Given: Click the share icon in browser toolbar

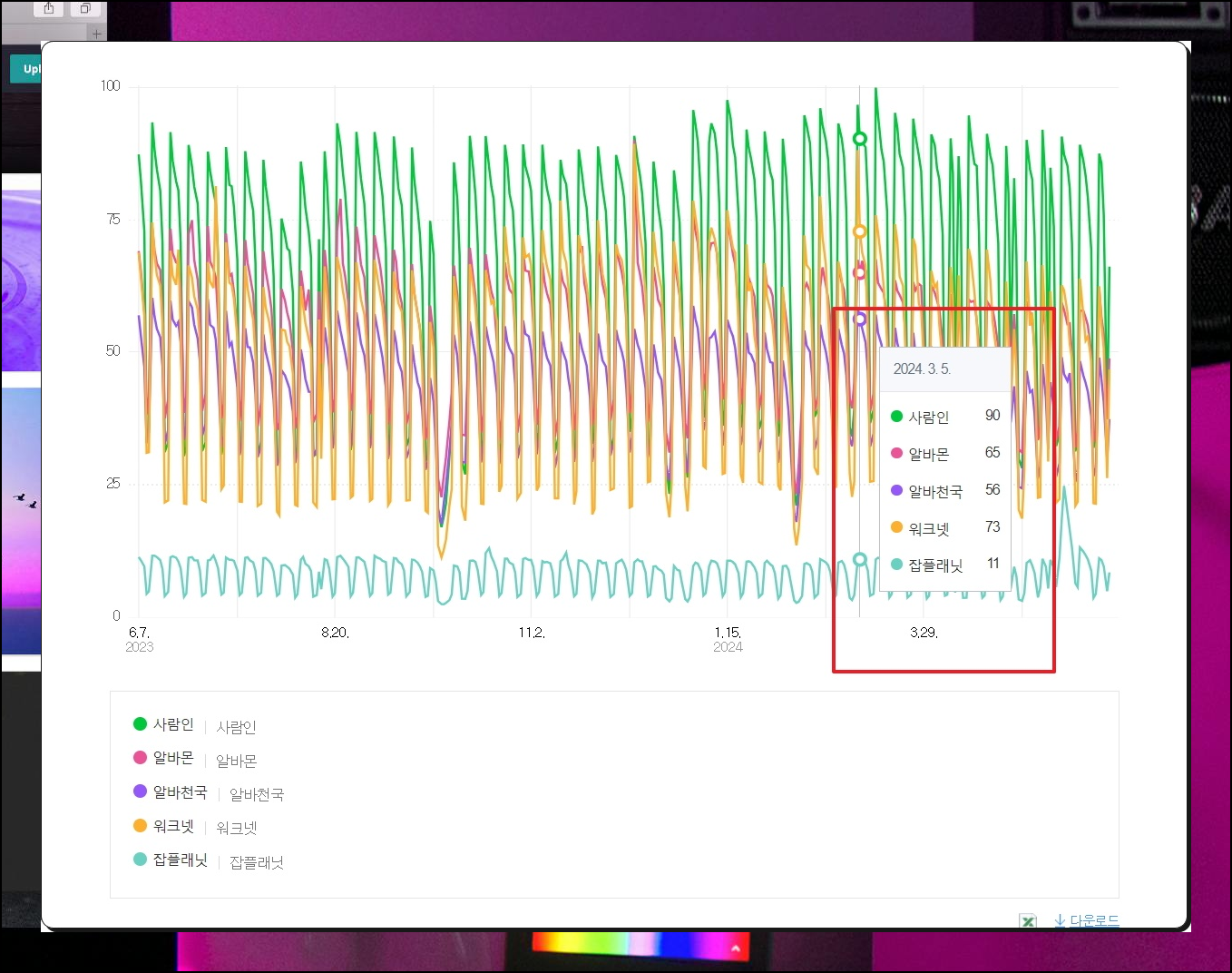Looking at the screenshot, I should [x=49, y=9].
